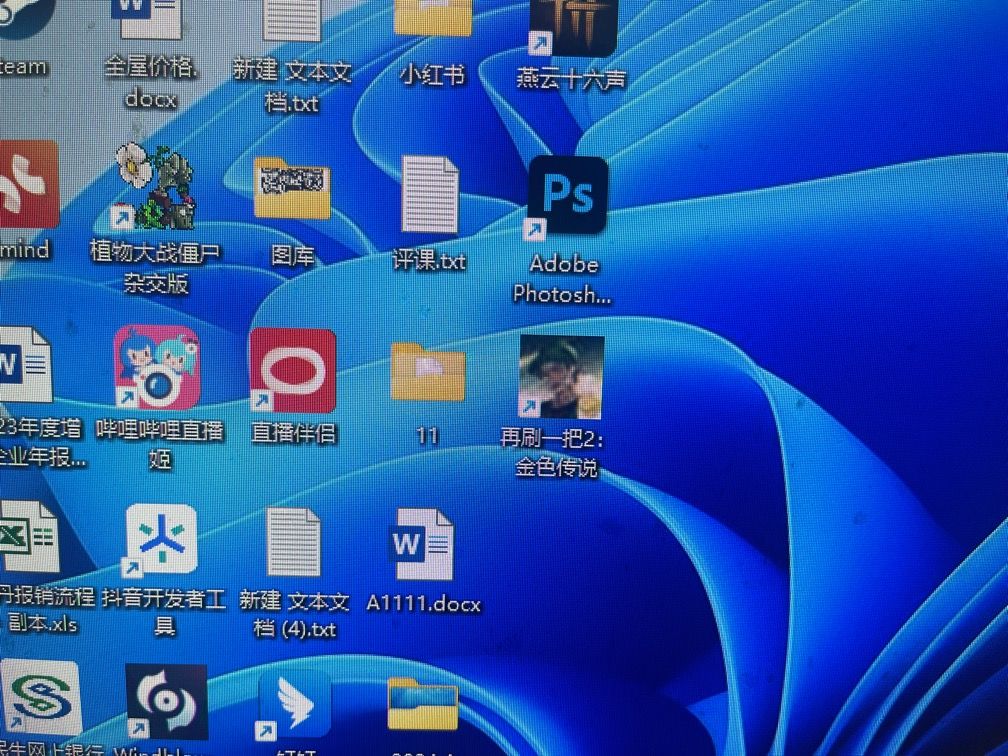Launch the Windhawk shortcut with dark swirl icon

pos(166,702)
